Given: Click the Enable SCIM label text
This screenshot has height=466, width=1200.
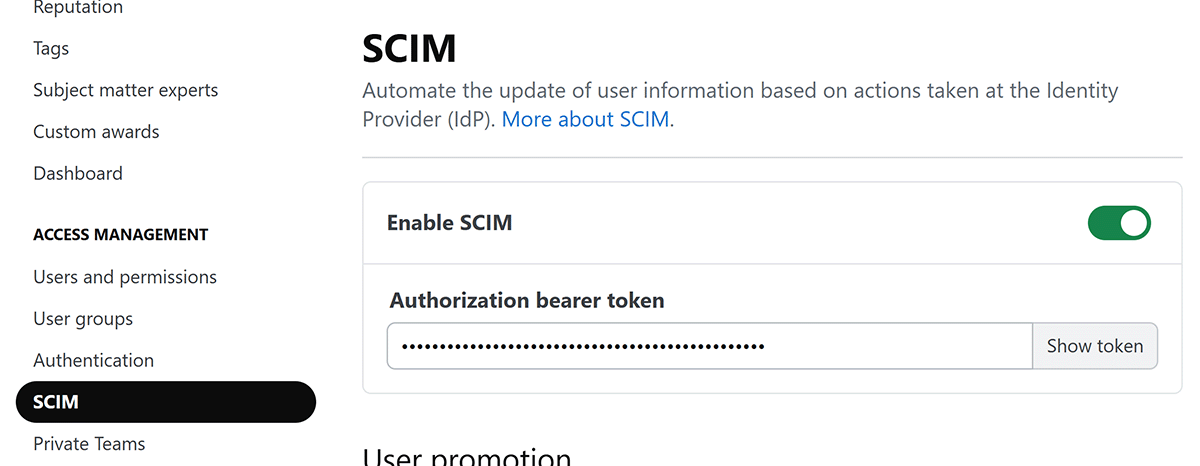Looking at the screenshot, I should tap(449, 223).
